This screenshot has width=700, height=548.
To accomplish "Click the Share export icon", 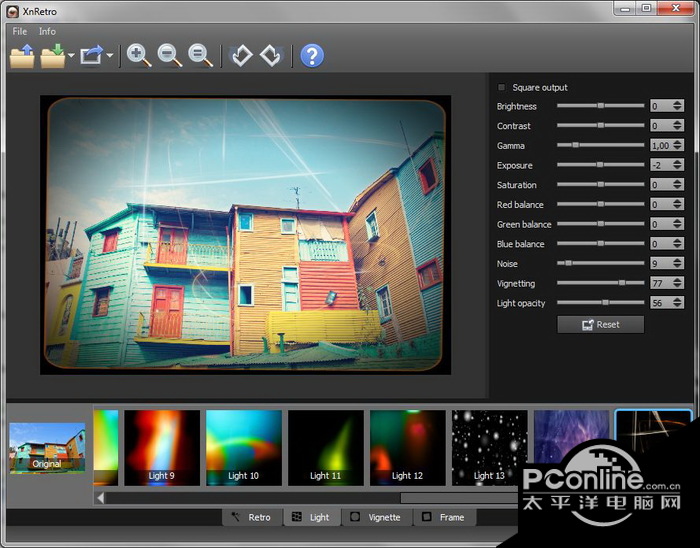I will (x=92, y=56).
